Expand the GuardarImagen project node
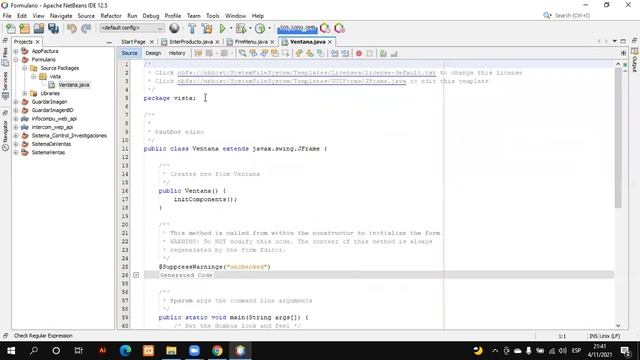Image resolution: width=640 pixels, height=360 pixels. [x=16, y=102]
